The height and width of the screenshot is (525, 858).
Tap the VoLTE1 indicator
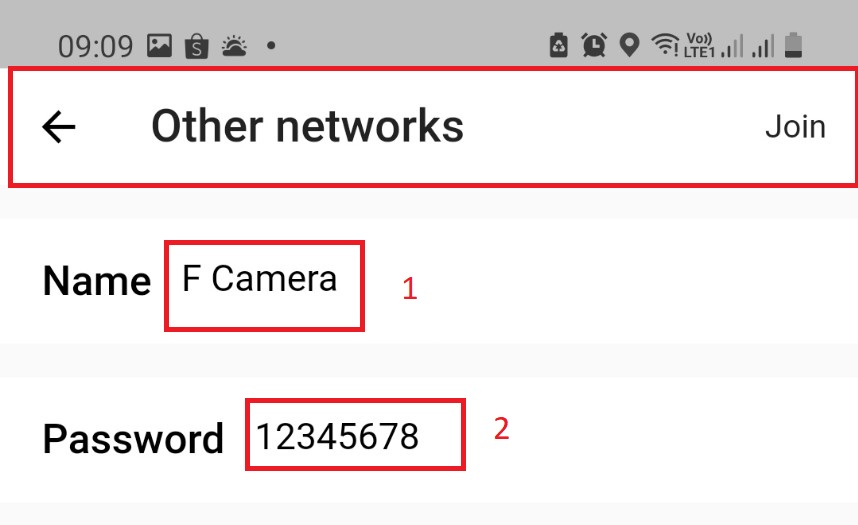(x=699, y=45)
